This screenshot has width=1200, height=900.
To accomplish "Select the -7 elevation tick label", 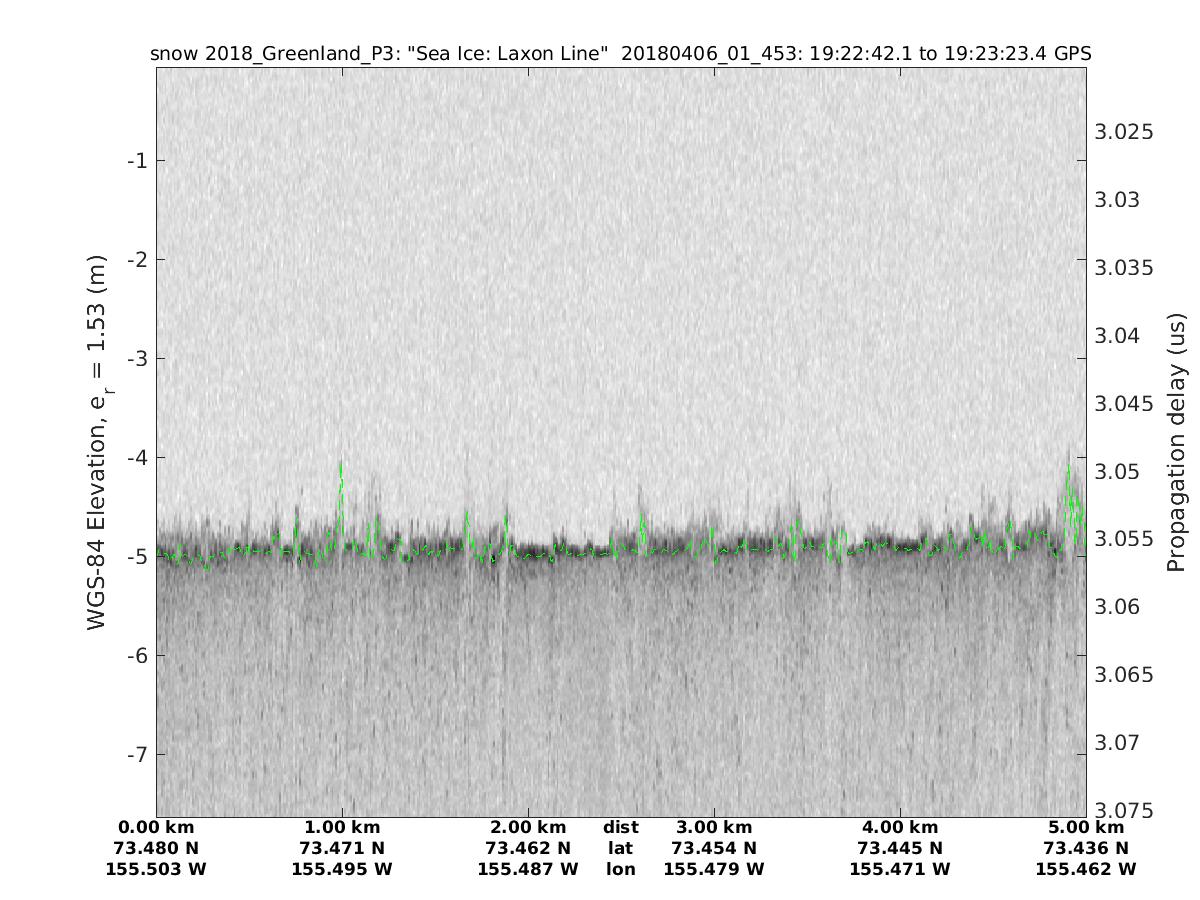I will 138,754.
